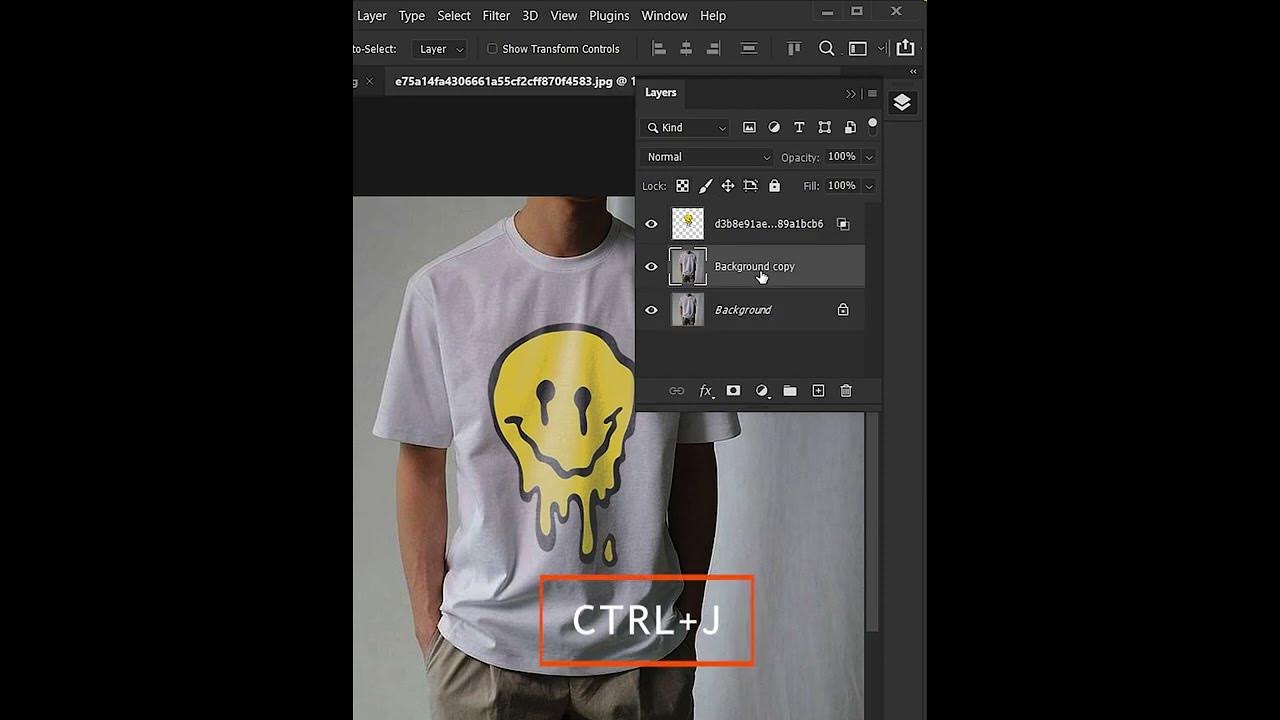Open the 3D menu
1280x720 pixels.
(x=530, y=15)
